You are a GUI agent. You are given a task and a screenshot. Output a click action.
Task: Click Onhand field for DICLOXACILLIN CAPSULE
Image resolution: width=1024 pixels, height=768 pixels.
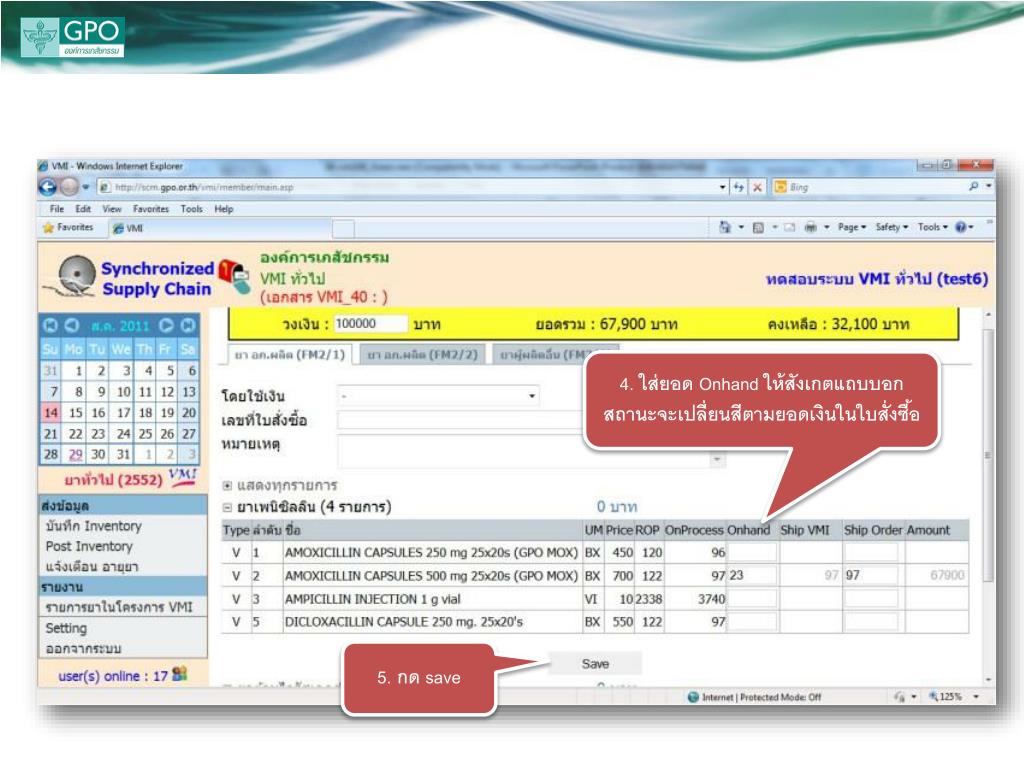click(x=752, y=622)
